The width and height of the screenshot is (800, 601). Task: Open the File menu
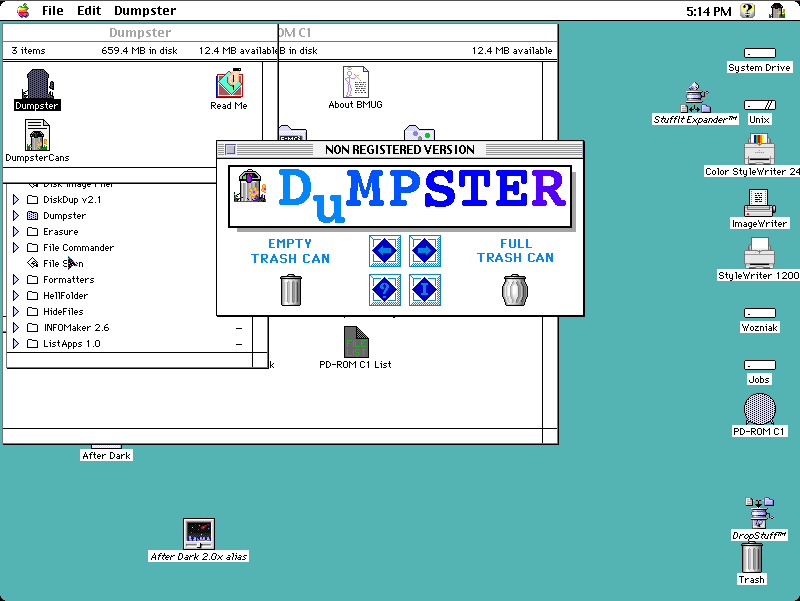[x=53, y=10]
